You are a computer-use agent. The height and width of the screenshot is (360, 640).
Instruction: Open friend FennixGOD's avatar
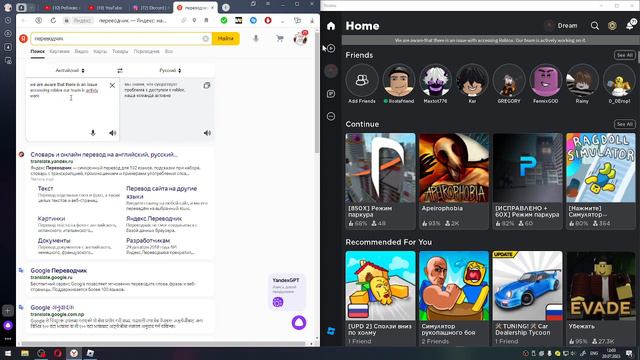click(x=545, y=80)
